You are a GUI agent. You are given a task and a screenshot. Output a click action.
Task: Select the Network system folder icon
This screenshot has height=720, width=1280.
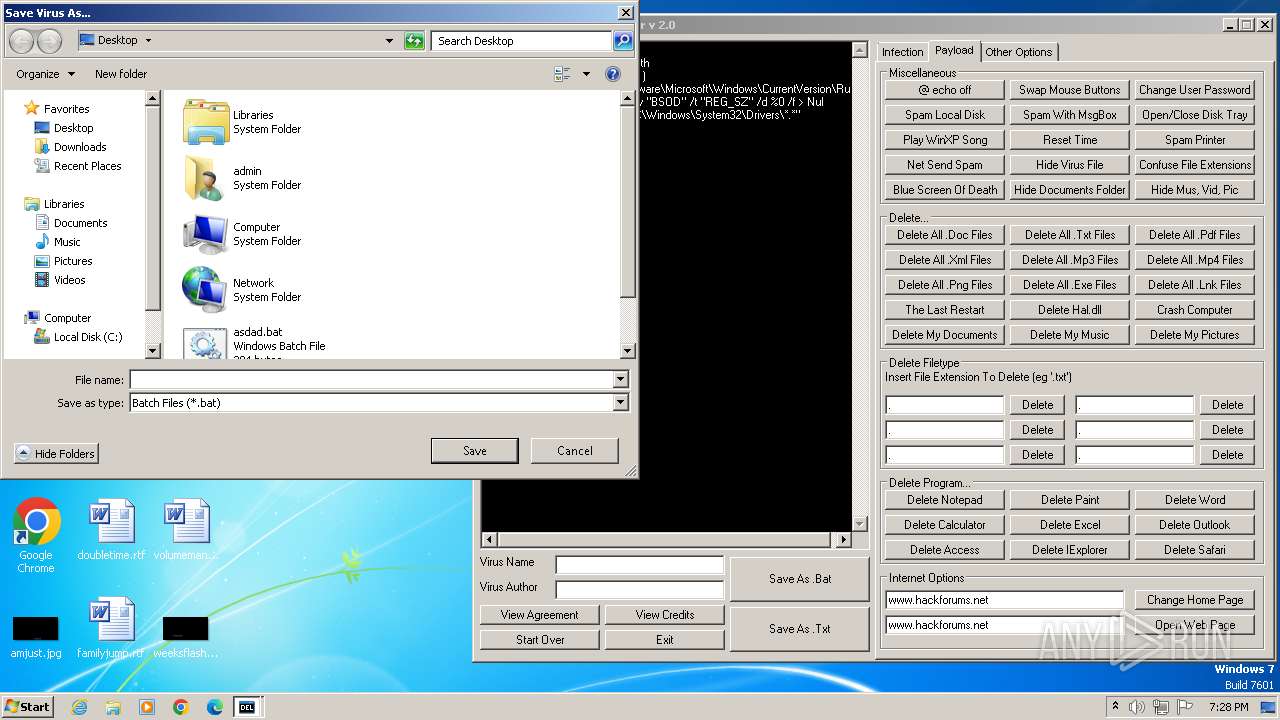(206, 290)
